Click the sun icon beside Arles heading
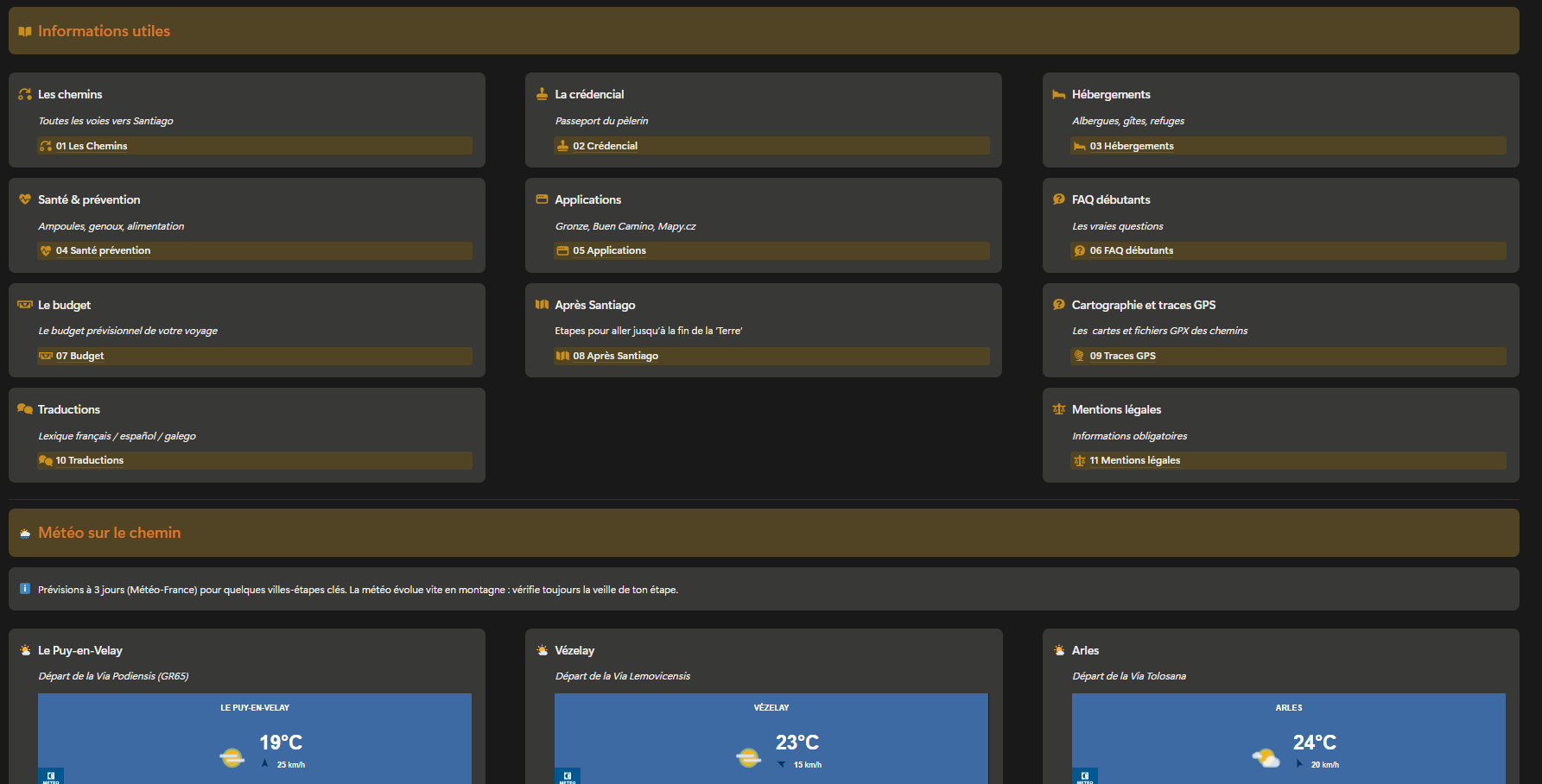This screenshot has height=784, width=1542. pos(1058,650)
